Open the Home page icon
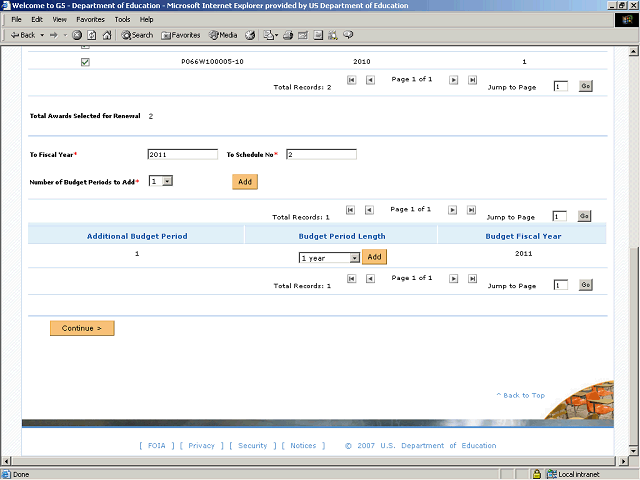This screenshot has height=480, width=640. [107, 35]
